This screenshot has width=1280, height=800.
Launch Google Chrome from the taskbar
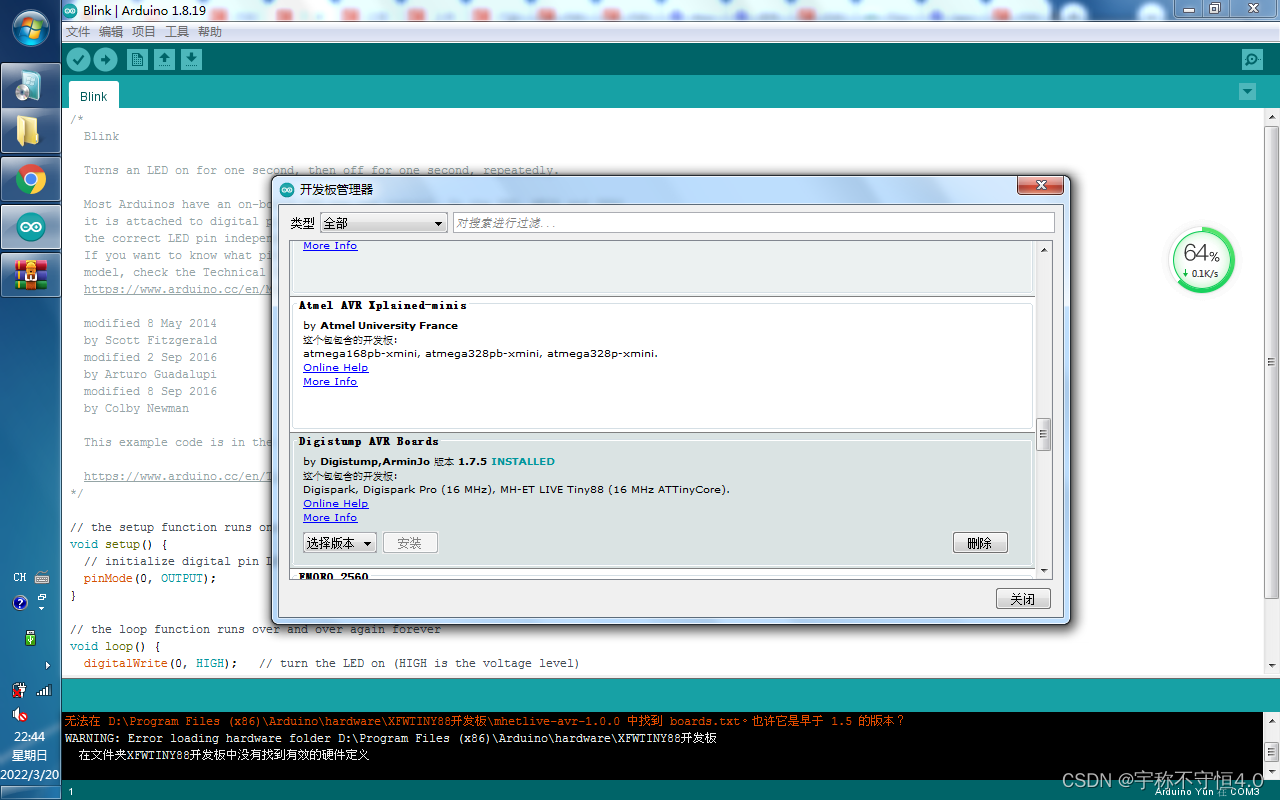click(x=30, y=181)
